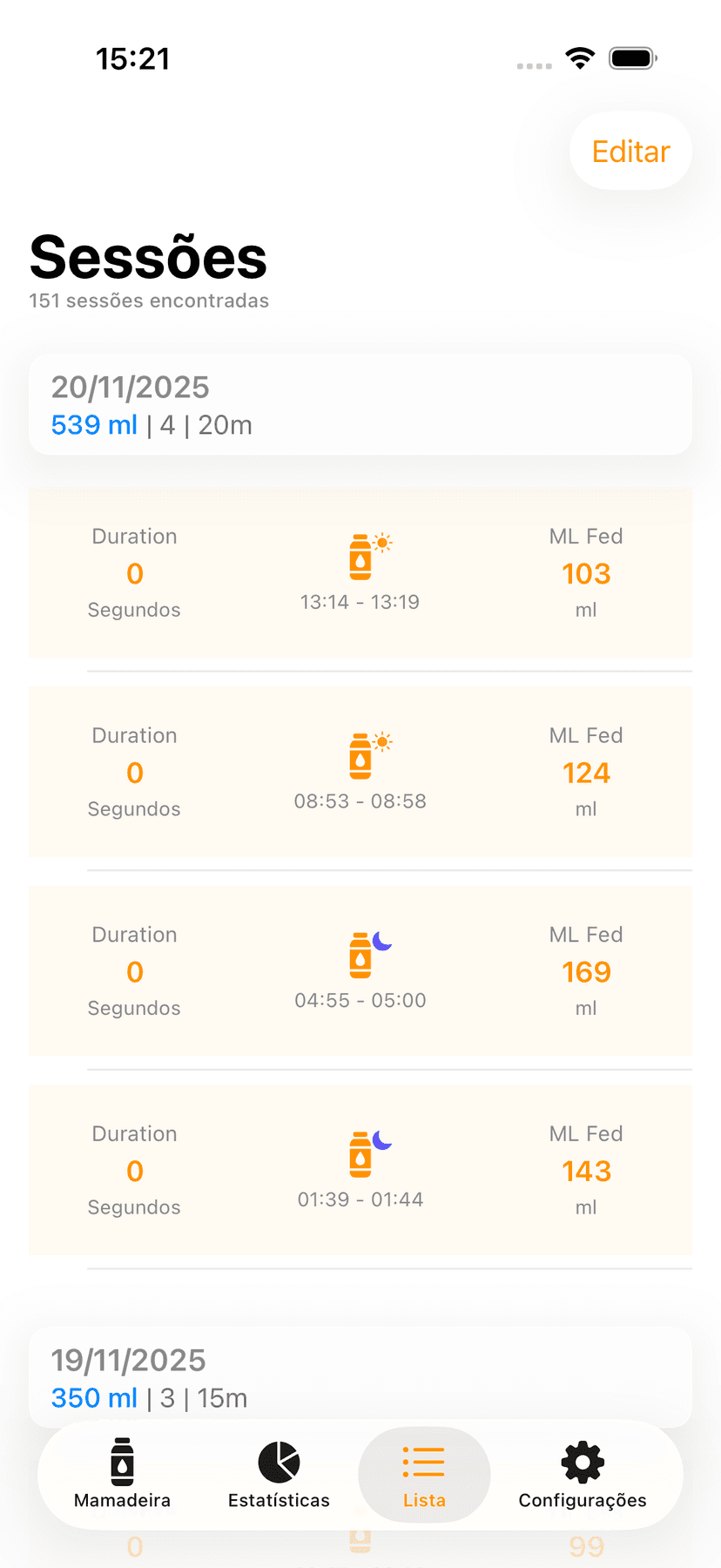Tap the 539 ml daily total link

pyautogui.click(x=94, y=425)
